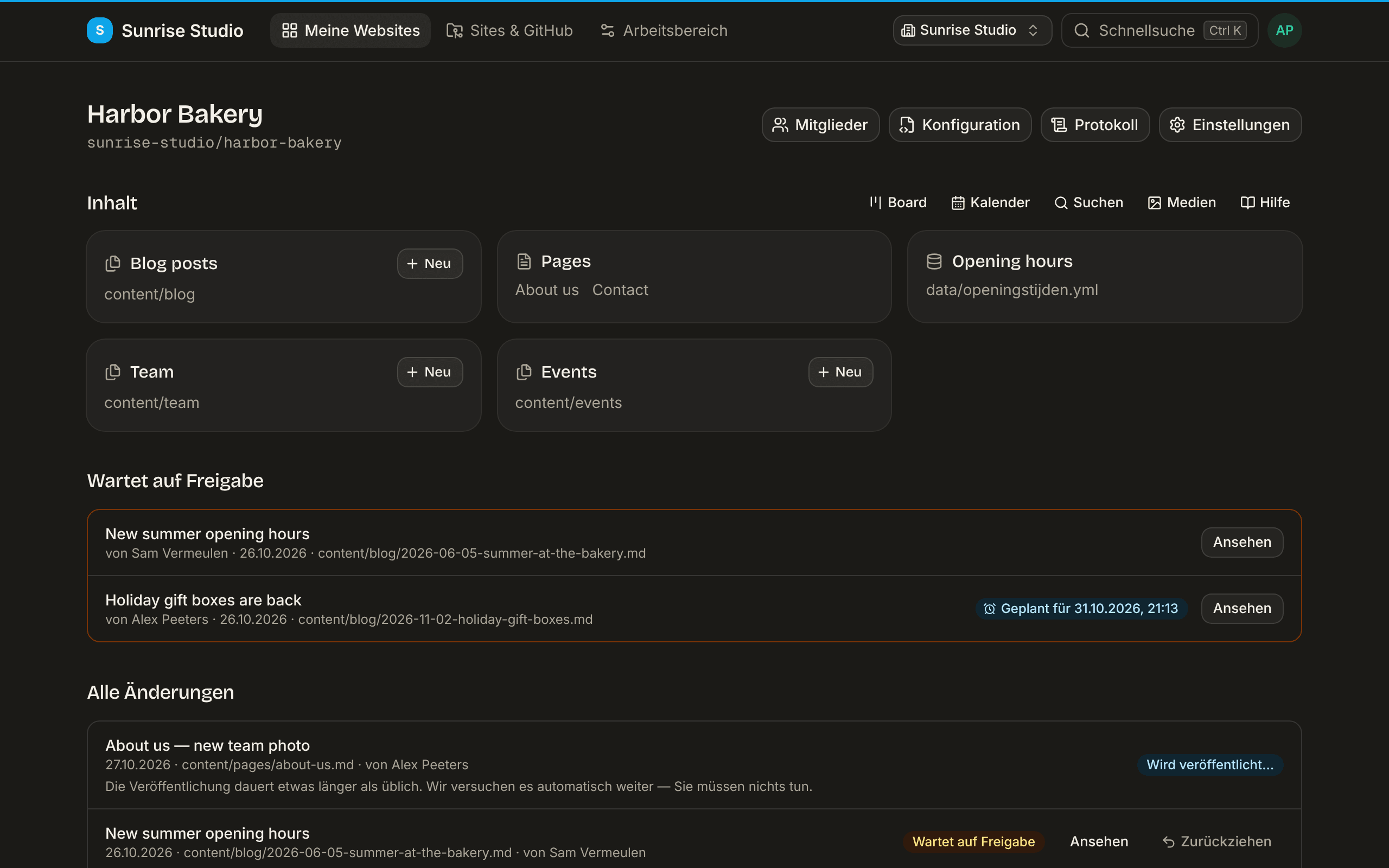Click the Pages document icon

(x=524, y=261)
